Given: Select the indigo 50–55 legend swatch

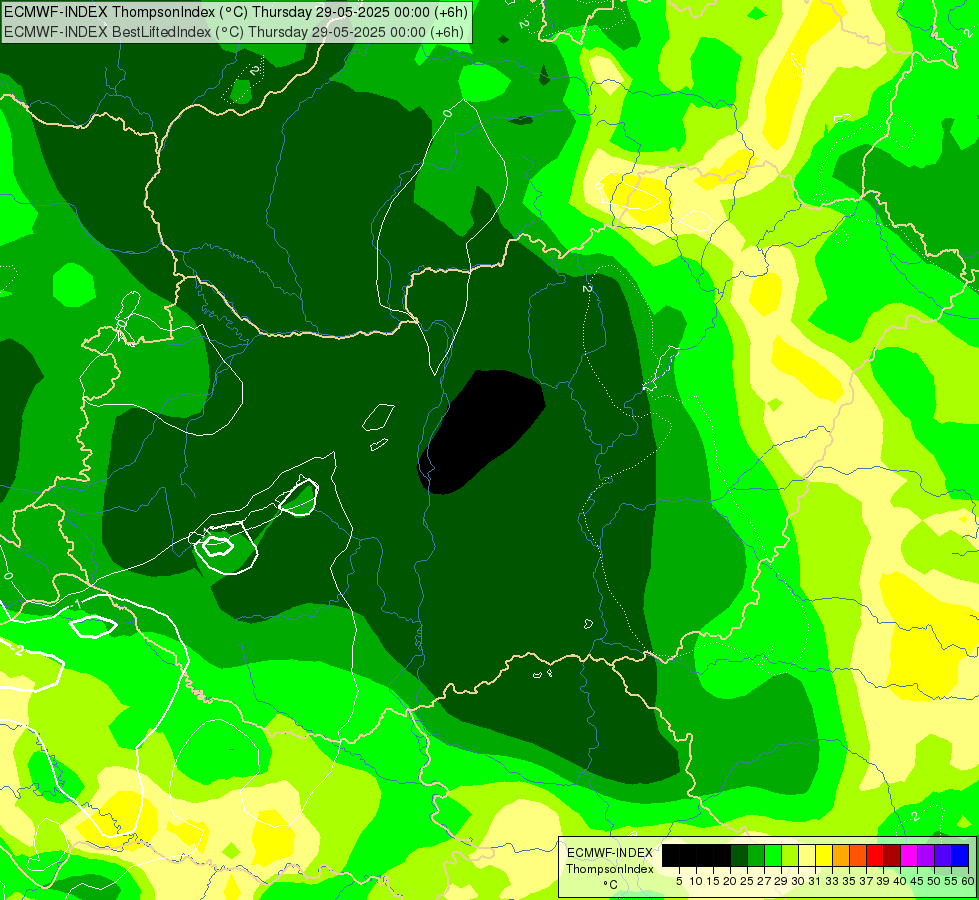Looking at the screenshot, I should point(943,855).
